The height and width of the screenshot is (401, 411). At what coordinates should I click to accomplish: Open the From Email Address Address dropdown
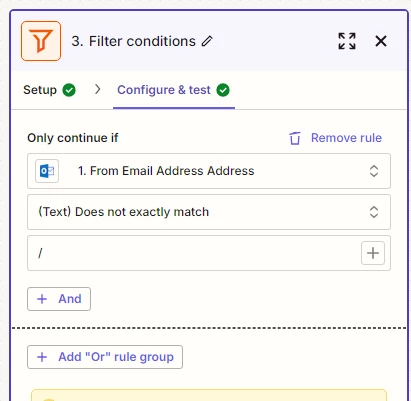209,171
